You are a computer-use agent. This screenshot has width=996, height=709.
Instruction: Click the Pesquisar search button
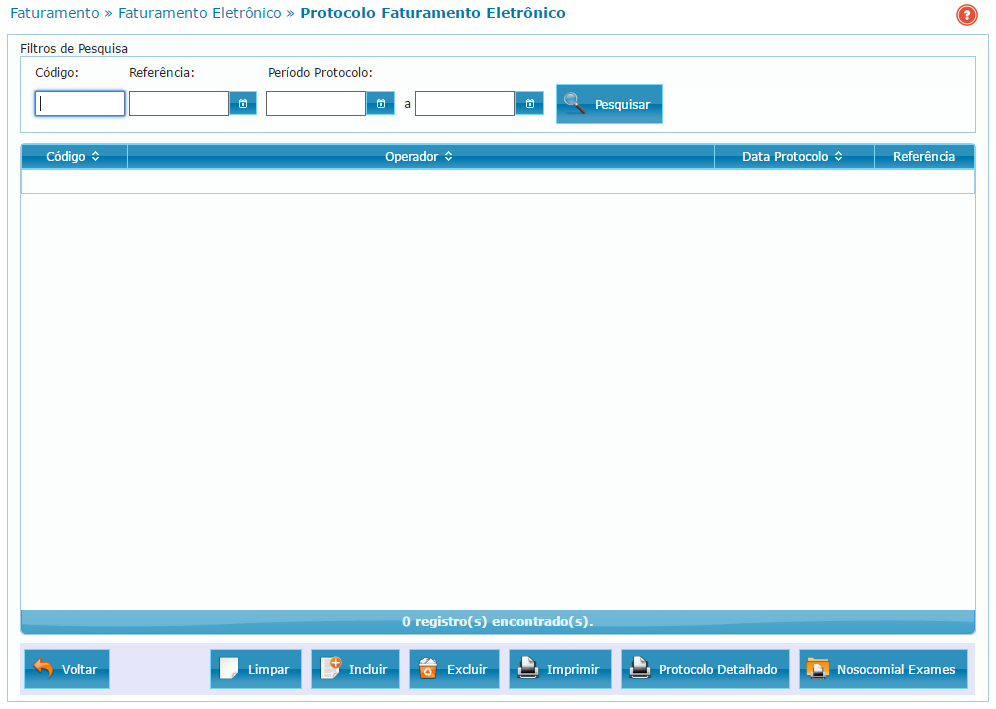tap(609, 104)
